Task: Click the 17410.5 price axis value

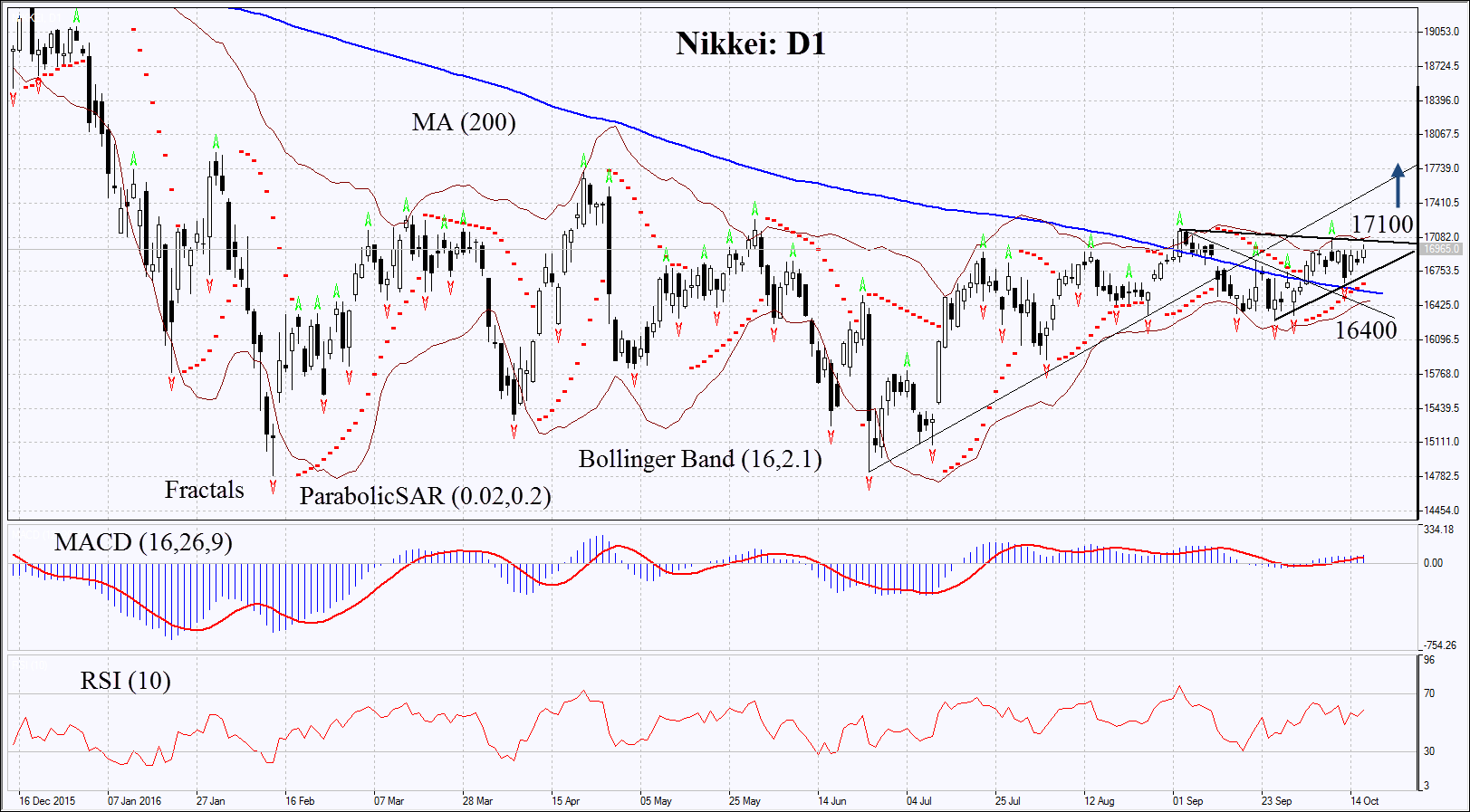Action: click(1441, 203)
